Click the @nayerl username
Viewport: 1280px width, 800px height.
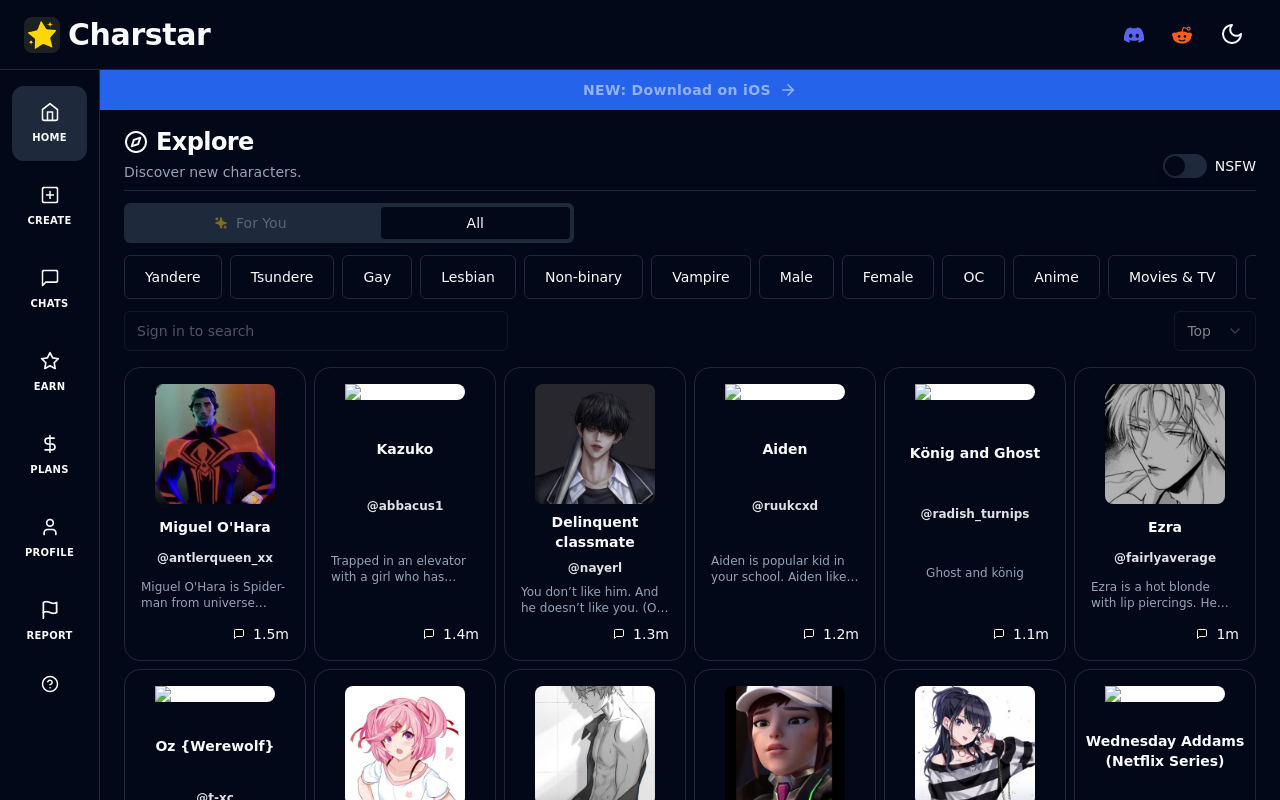[x=595, y=568]
